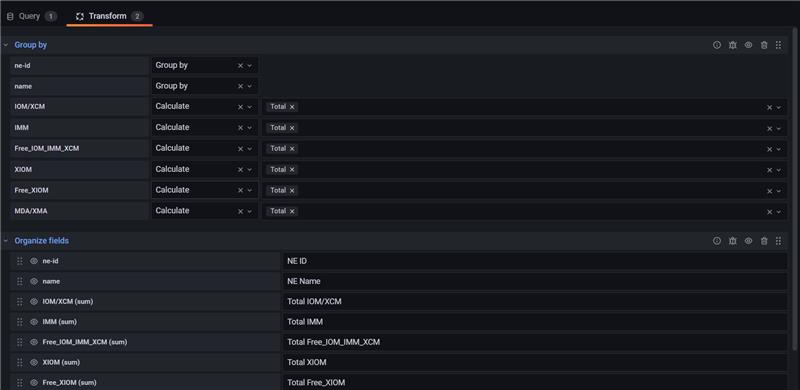This screenshot has width=800, height=390.
Task: Hide the ne-id field in Organize fields
Action: click(x=34, y=261)
